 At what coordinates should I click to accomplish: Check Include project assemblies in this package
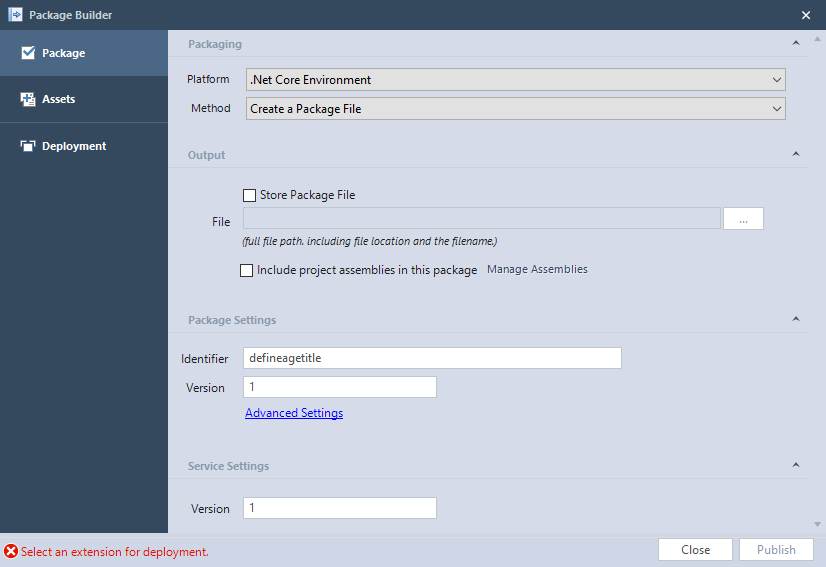point(247,270)
